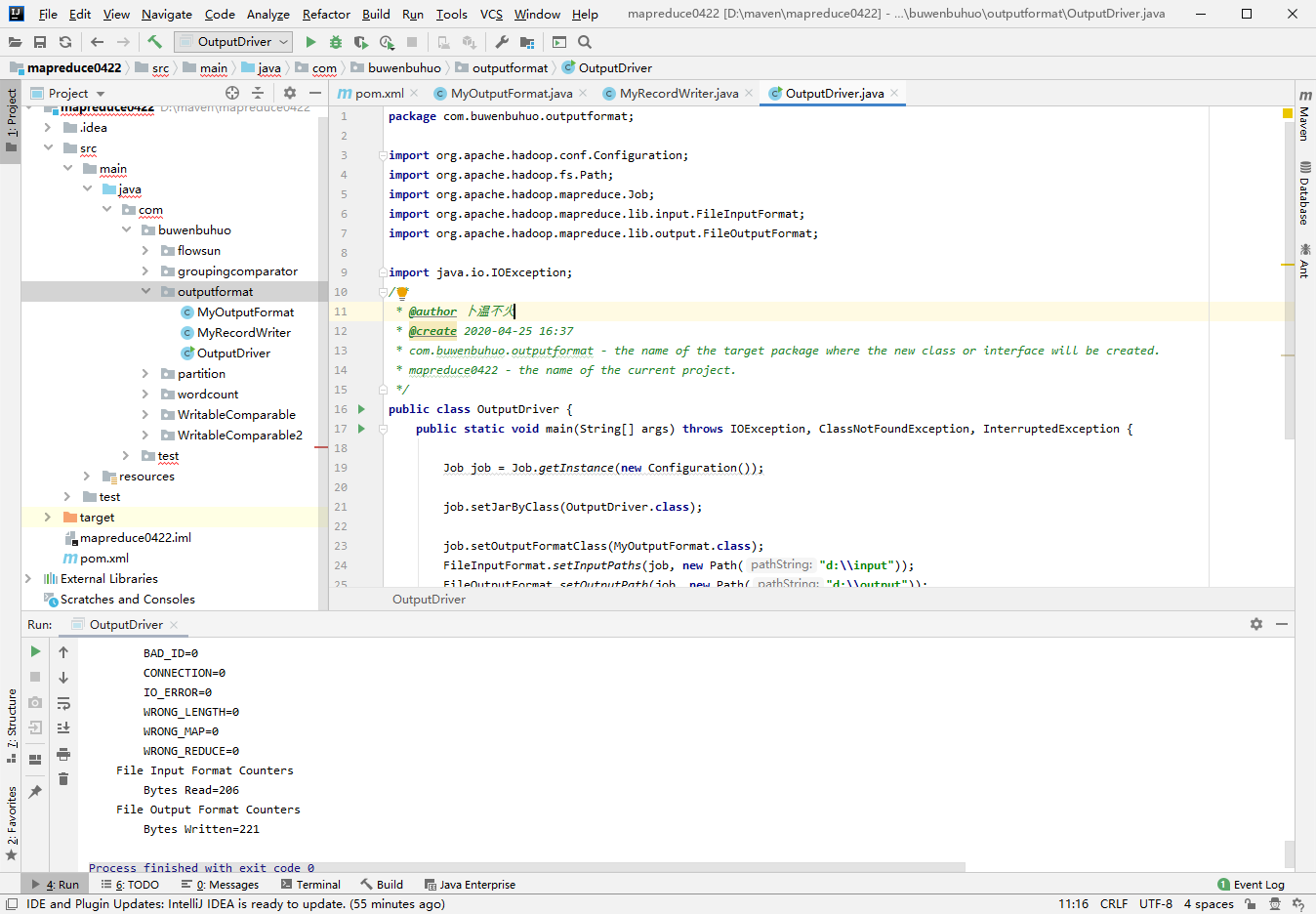
Task: Collapse the outputformat package node
Action: [145, 292]
